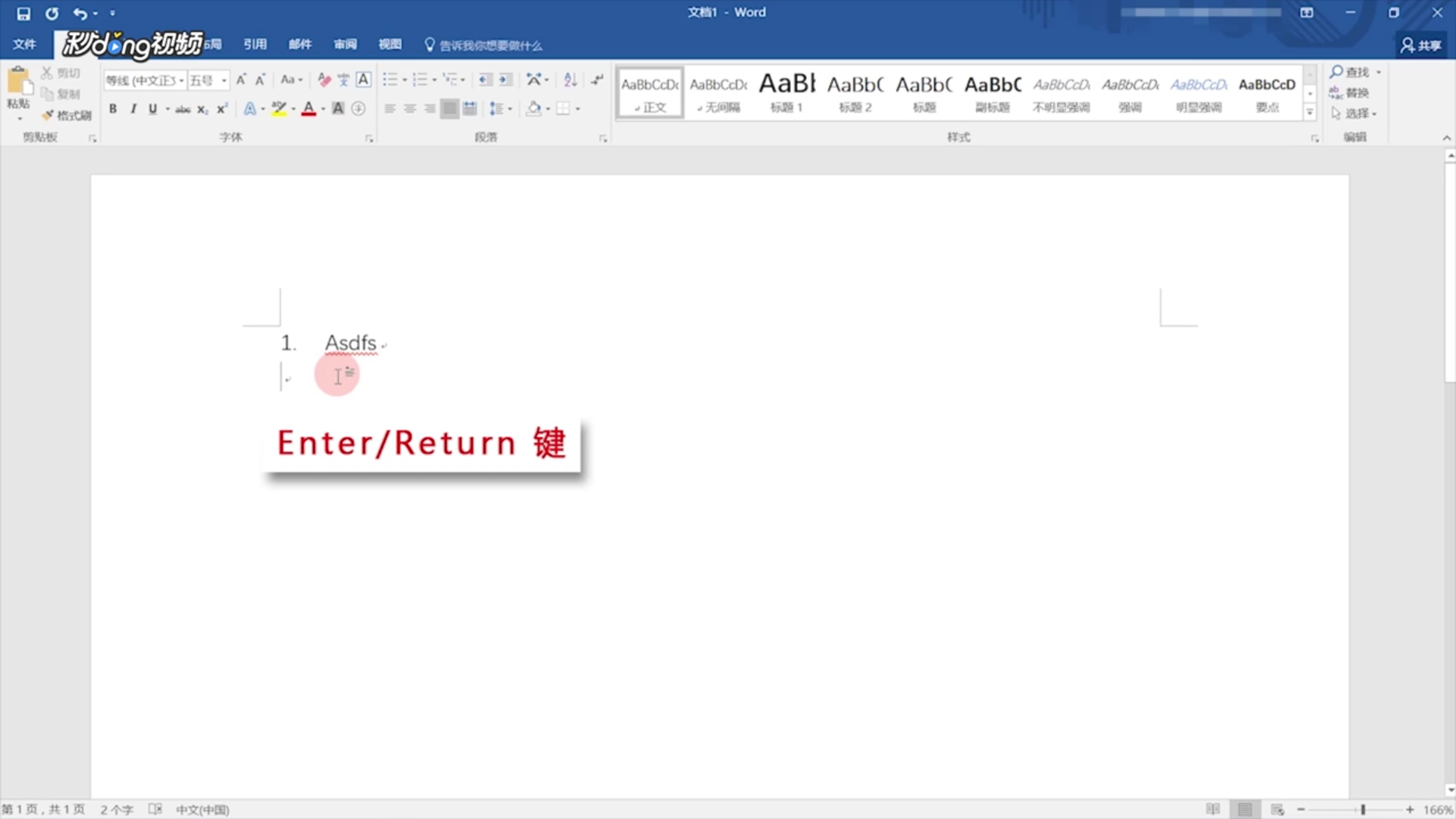Viewport: 1456px width, 819px height.
Task: Expand the numbered list dropdown arrow
Action: (434, 80)
